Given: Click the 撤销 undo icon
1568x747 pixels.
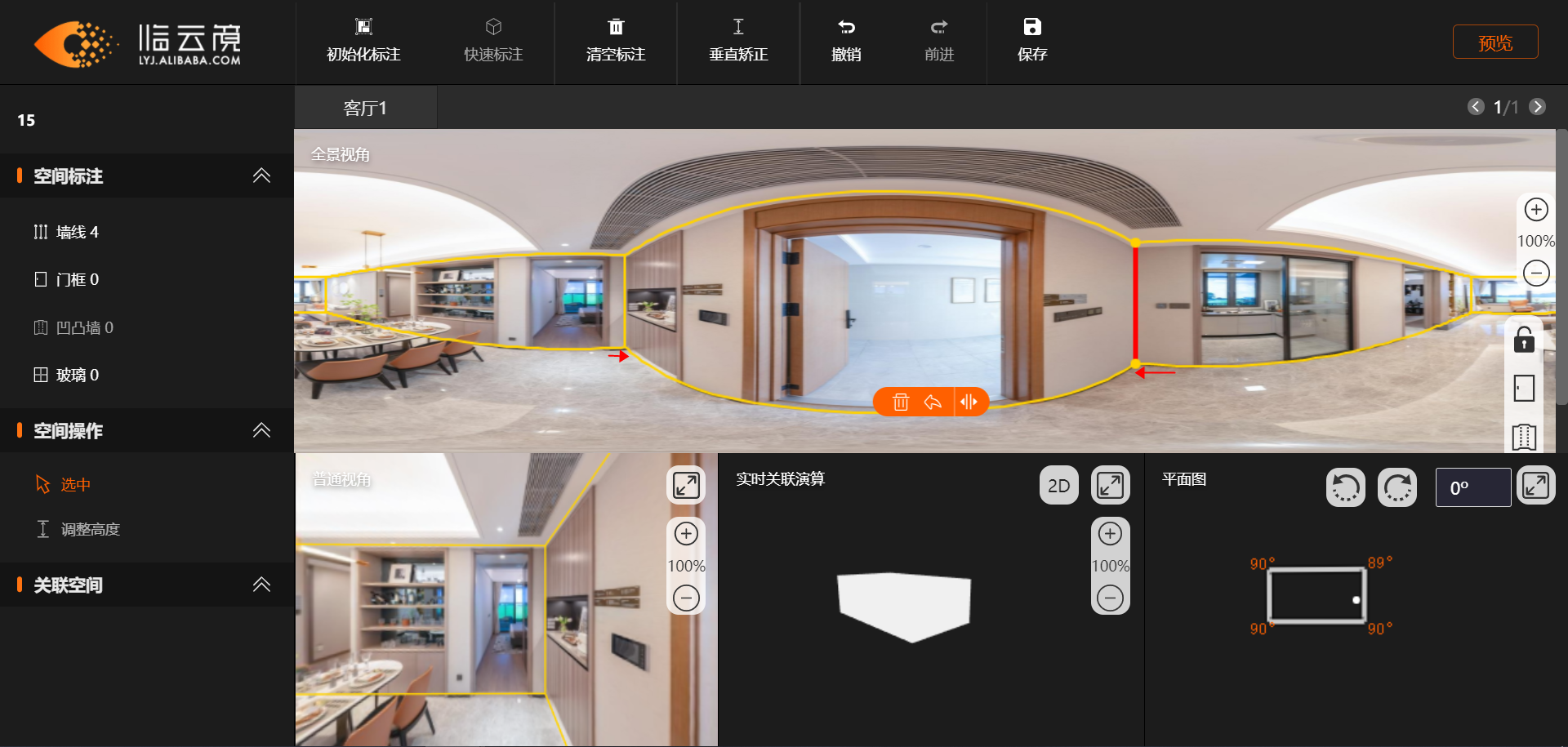Looking at the screenshot, I should (846, 27).
